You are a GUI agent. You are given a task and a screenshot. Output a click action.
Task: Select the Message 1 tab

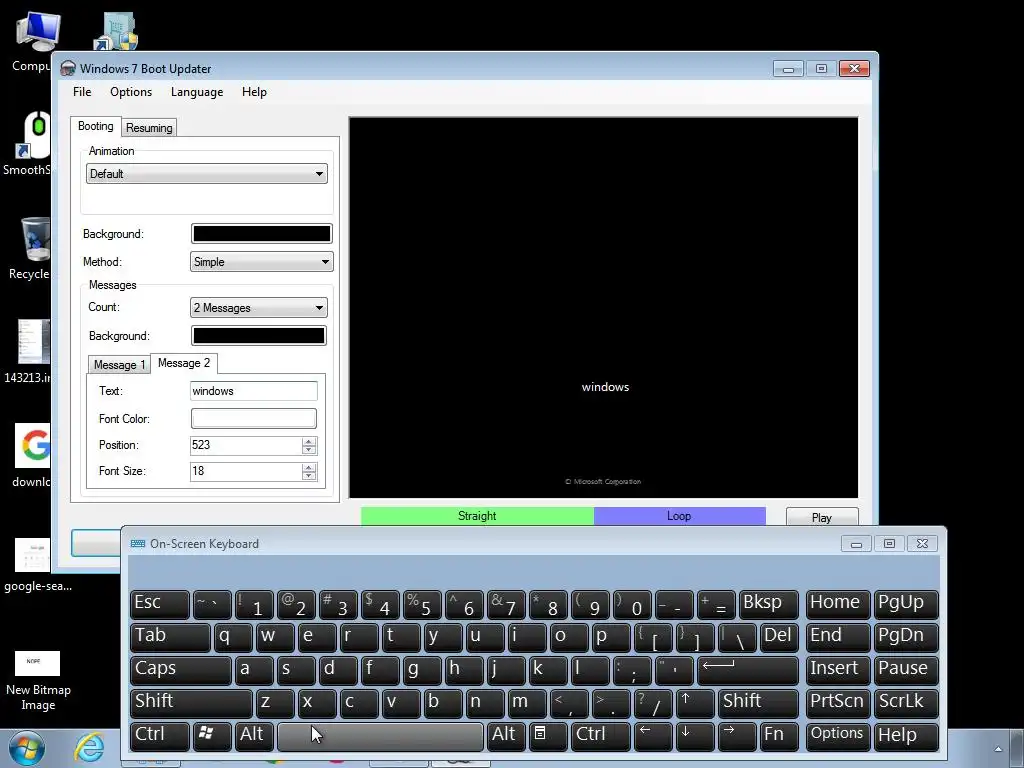tap(119, 364)
